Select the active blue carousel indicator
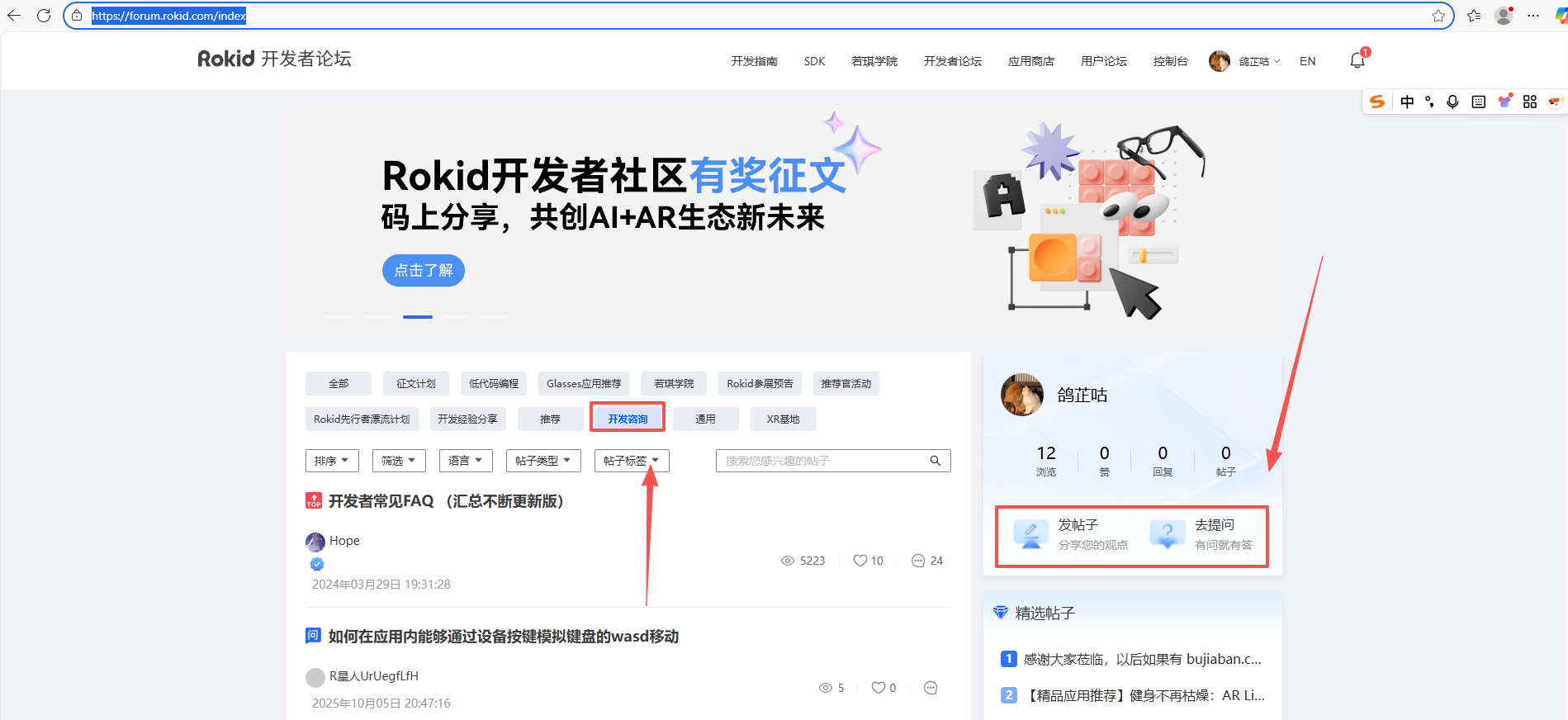The image size is (1568, 720). [x=418, y=317]
